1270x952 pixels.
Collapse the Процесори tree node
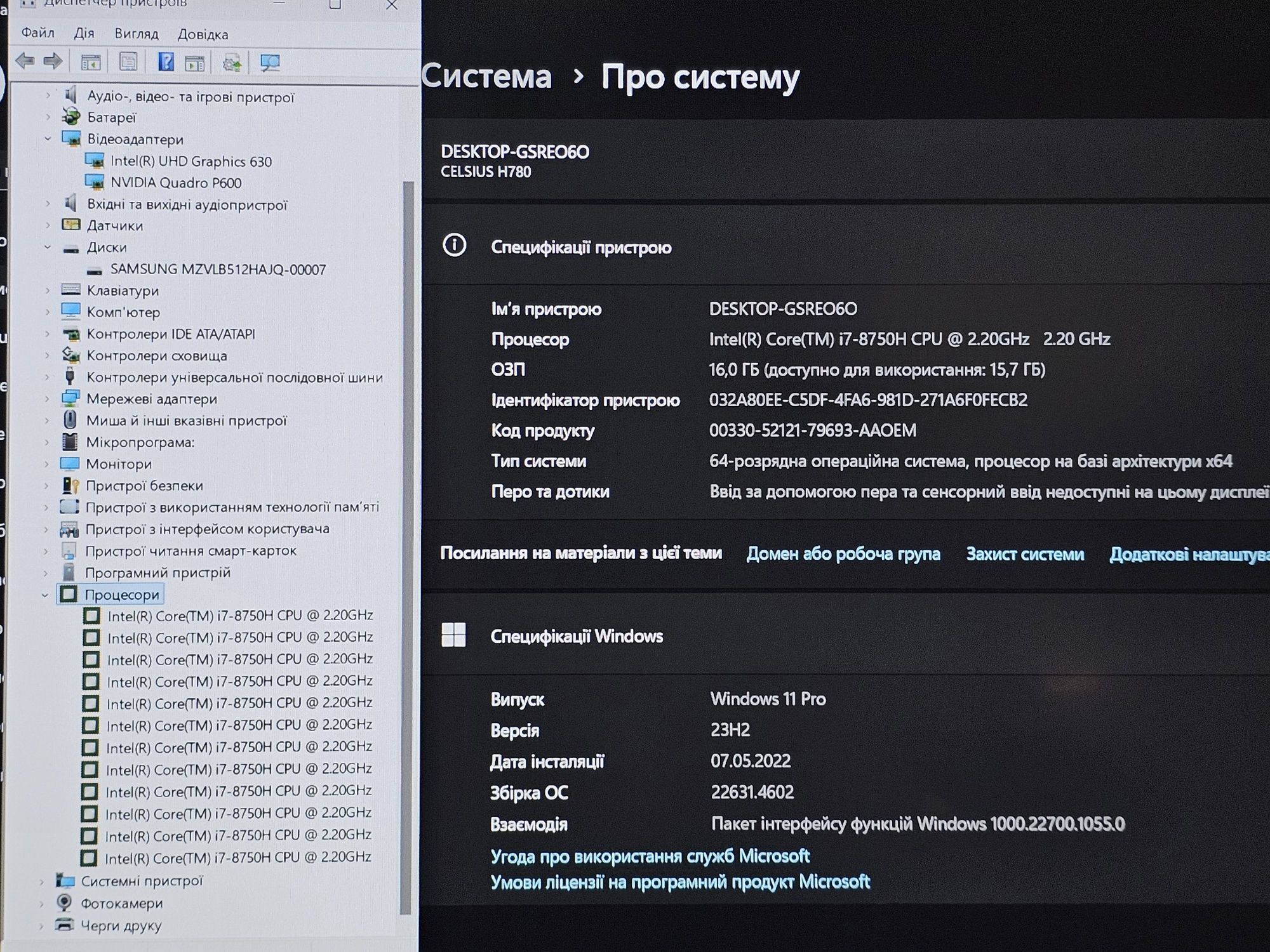45,595
